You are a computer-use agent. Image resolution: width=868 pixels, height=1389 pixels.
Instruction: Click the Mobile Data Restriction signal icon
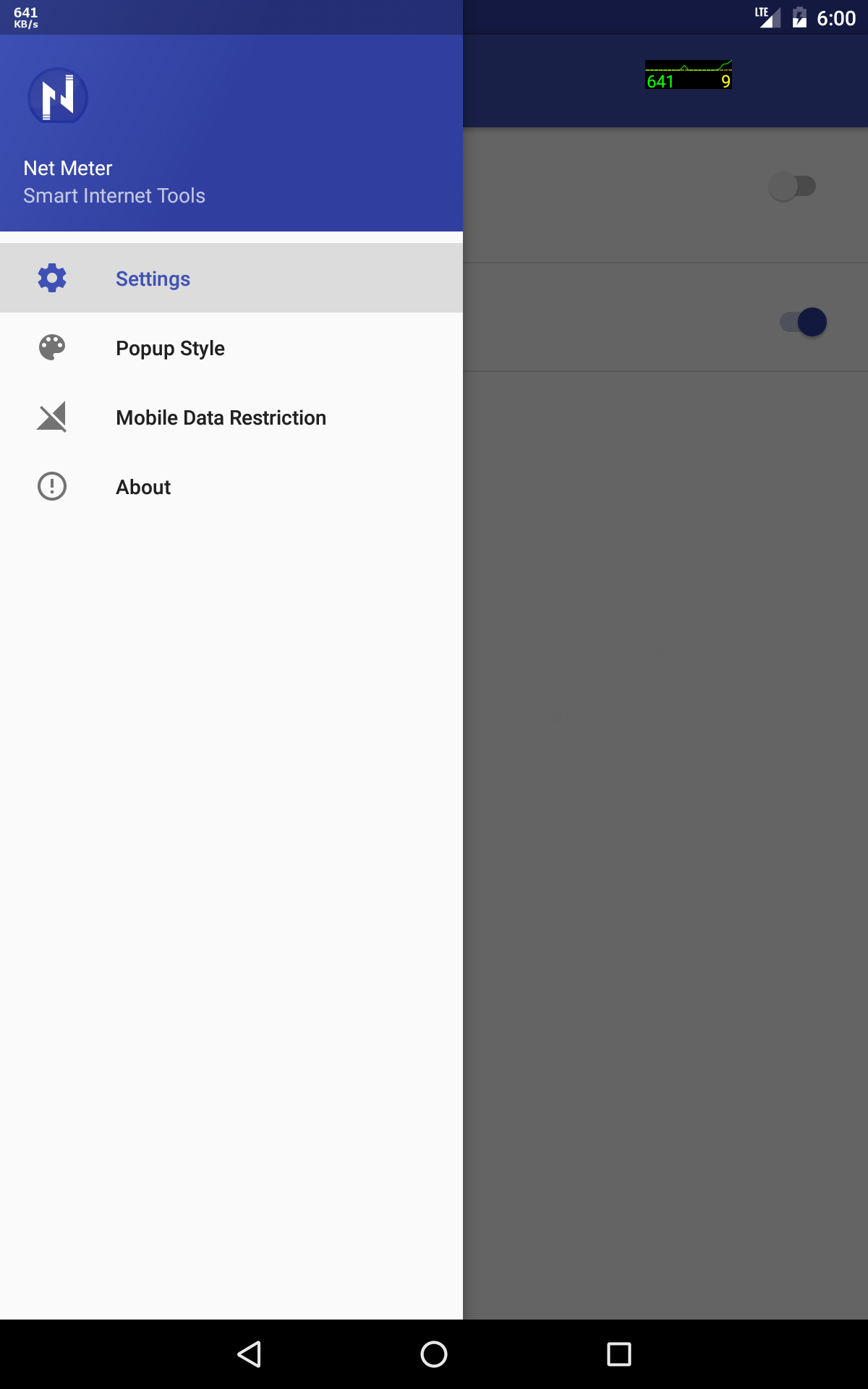click(52, 417)
